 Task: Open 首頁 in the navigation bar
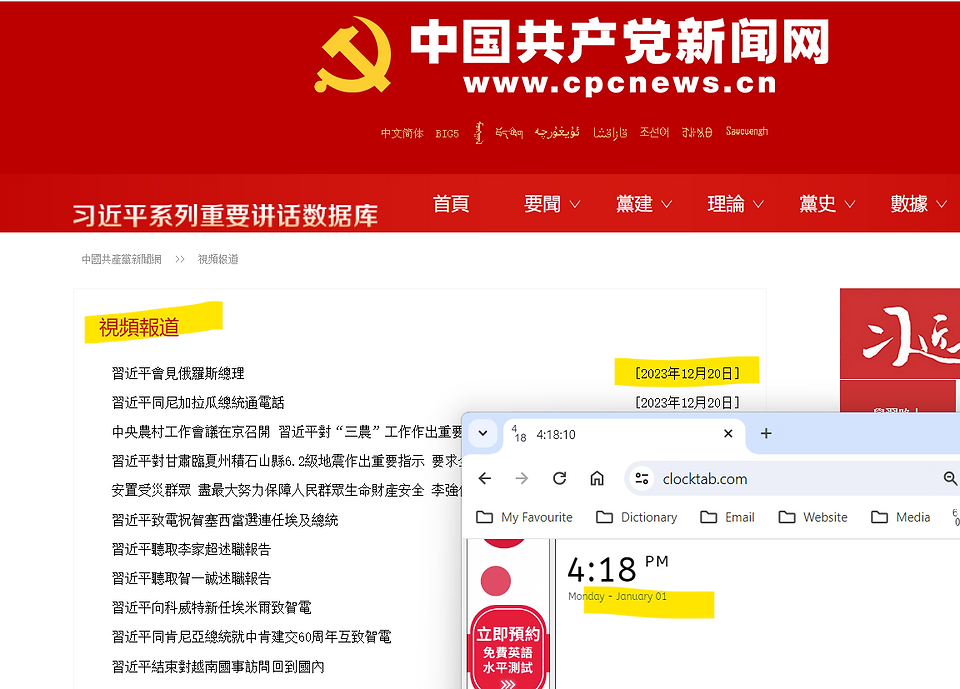[451, 203]
